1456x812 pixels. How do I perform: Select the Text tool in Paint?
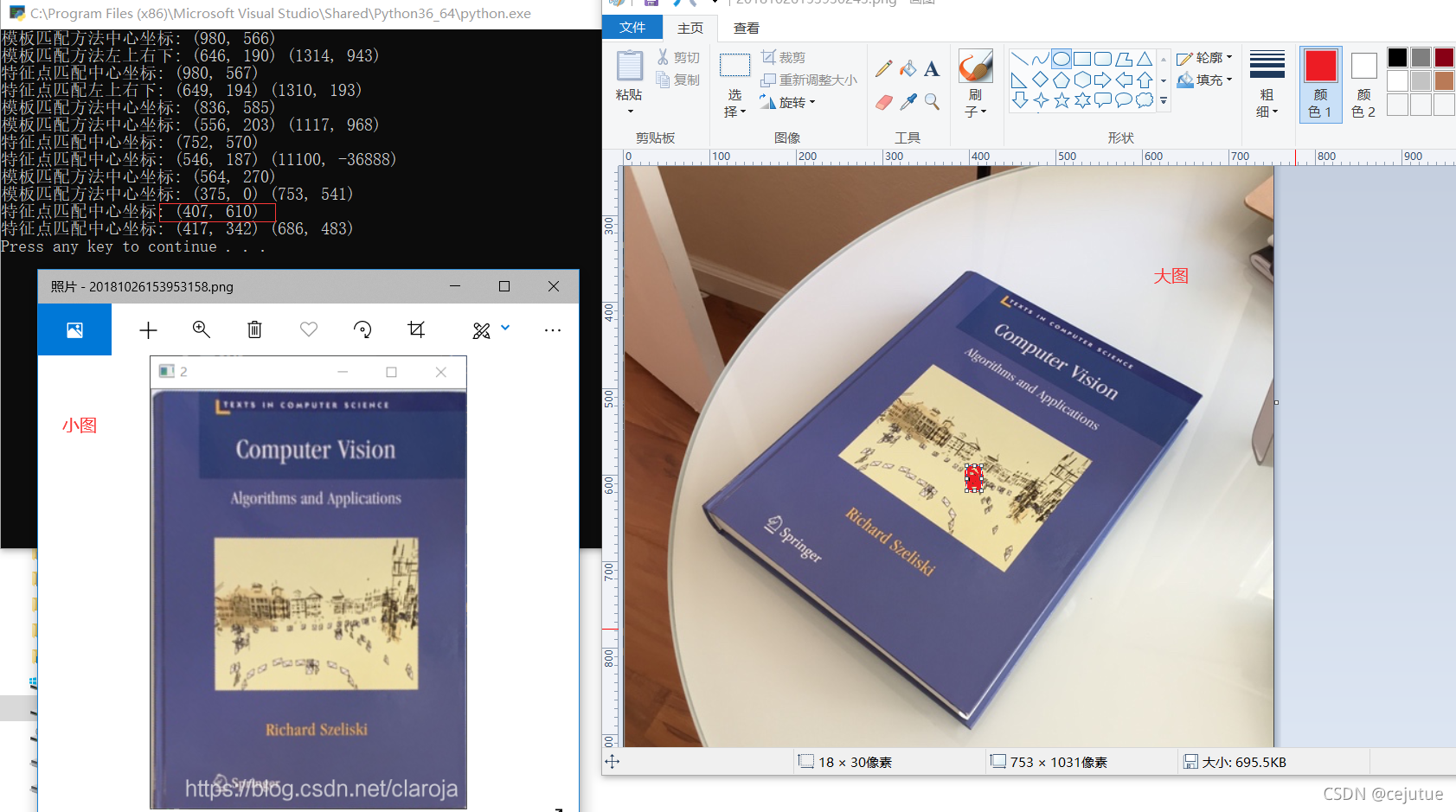pos(932,68)
